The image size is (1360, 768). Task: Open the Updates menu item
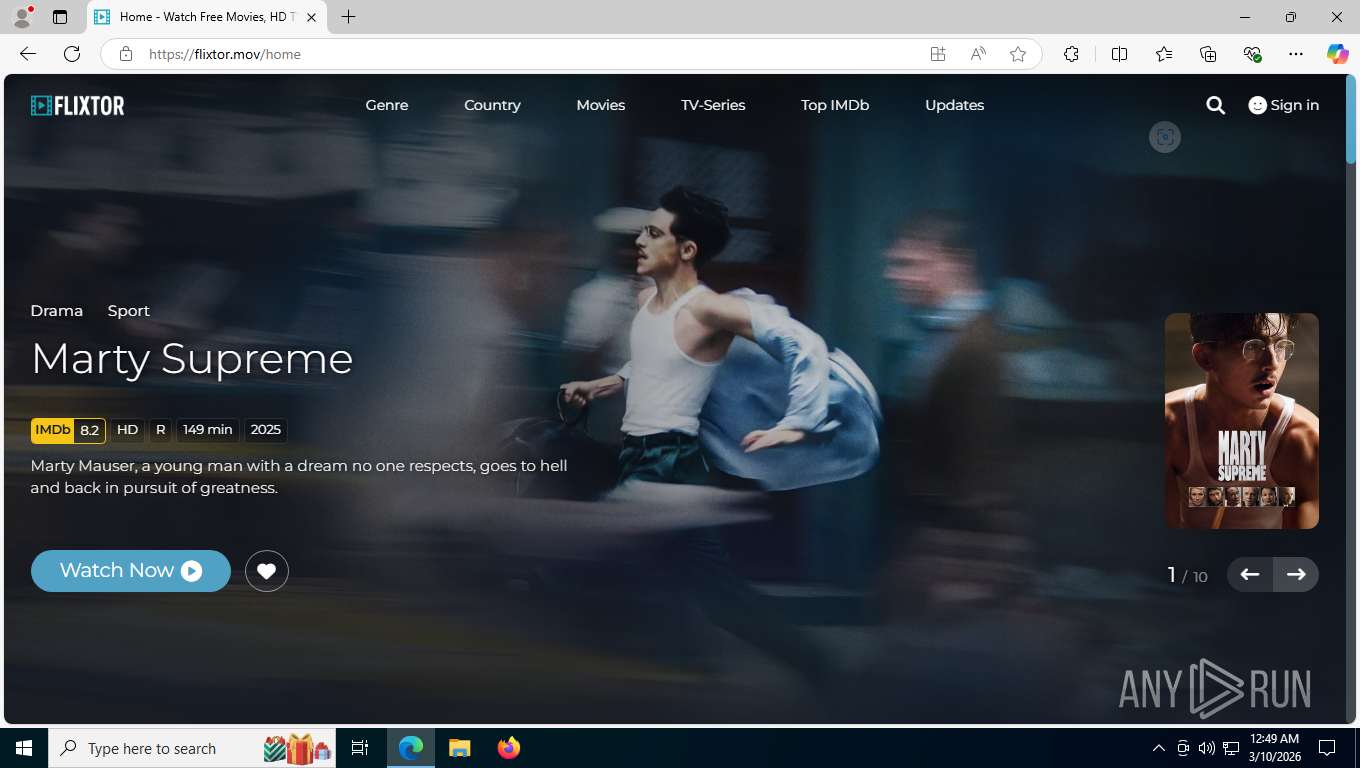pos(955,105)
